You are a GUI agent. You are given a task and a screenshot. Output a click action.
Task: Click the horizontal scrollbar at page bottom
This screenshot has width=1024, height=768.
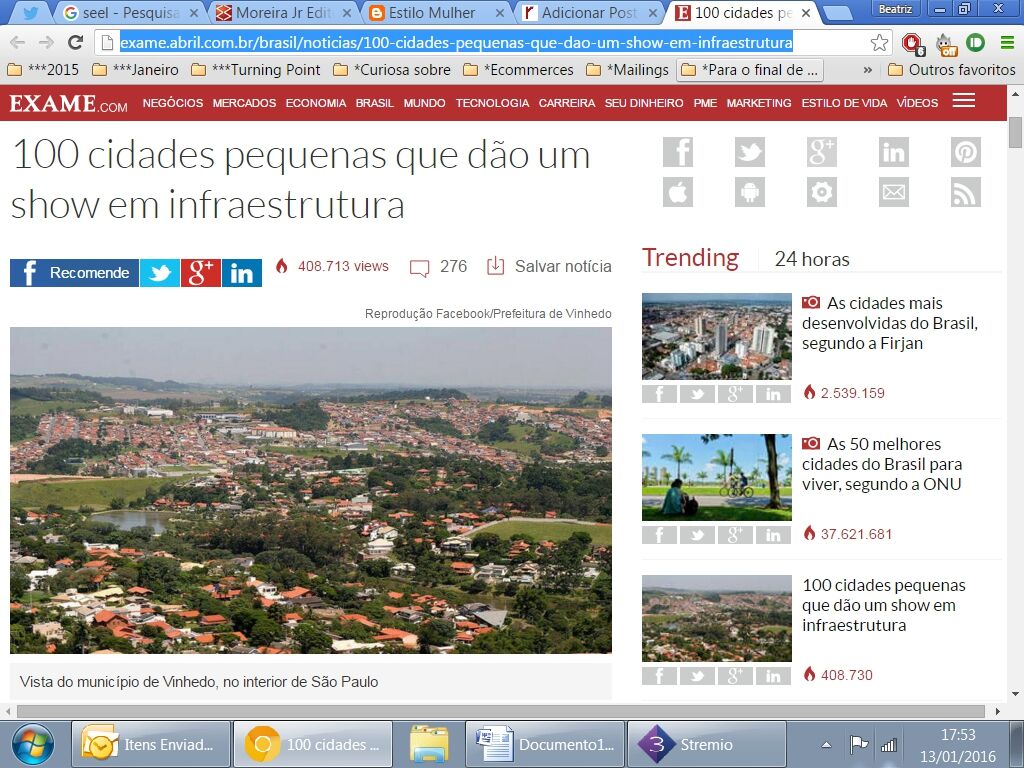501,711
